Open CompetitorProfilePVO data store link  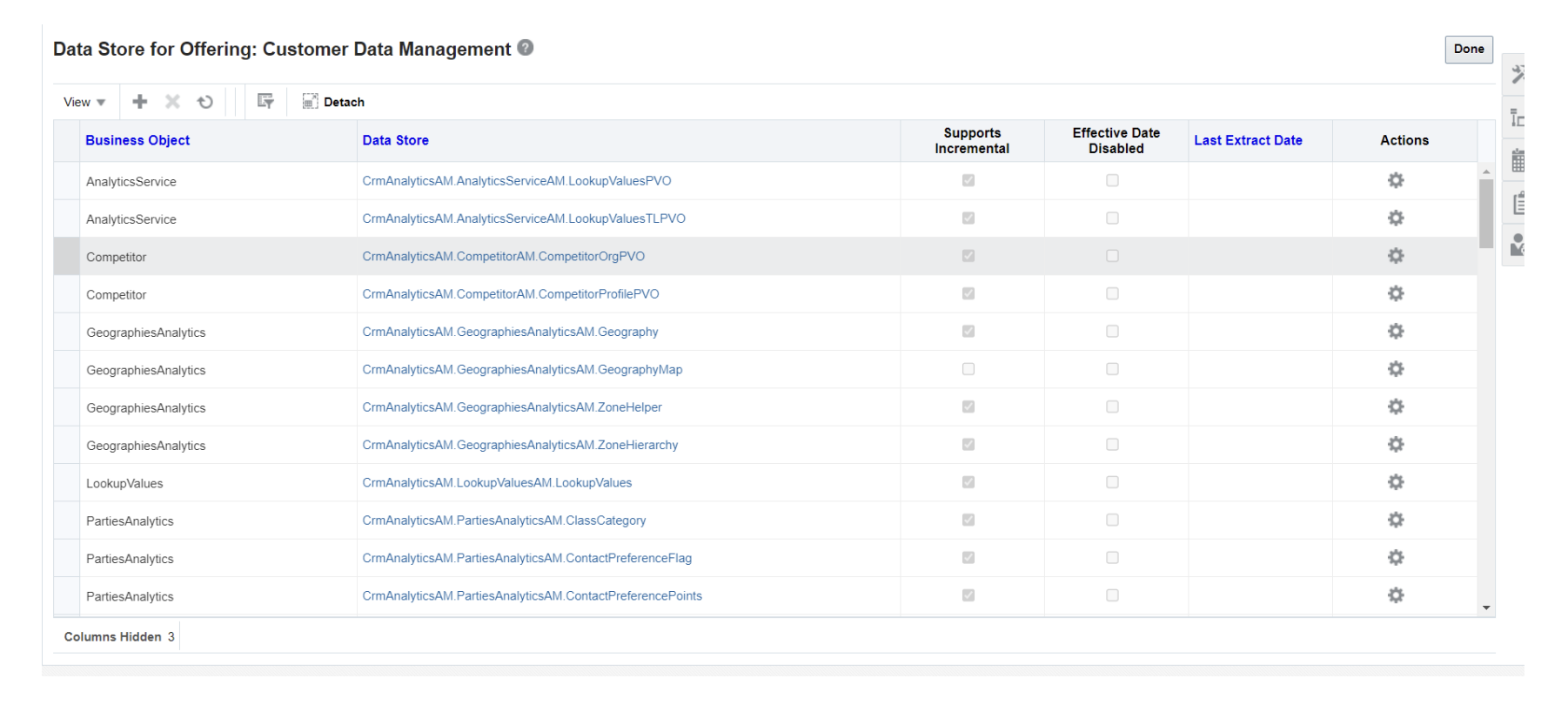coord(511,294)
